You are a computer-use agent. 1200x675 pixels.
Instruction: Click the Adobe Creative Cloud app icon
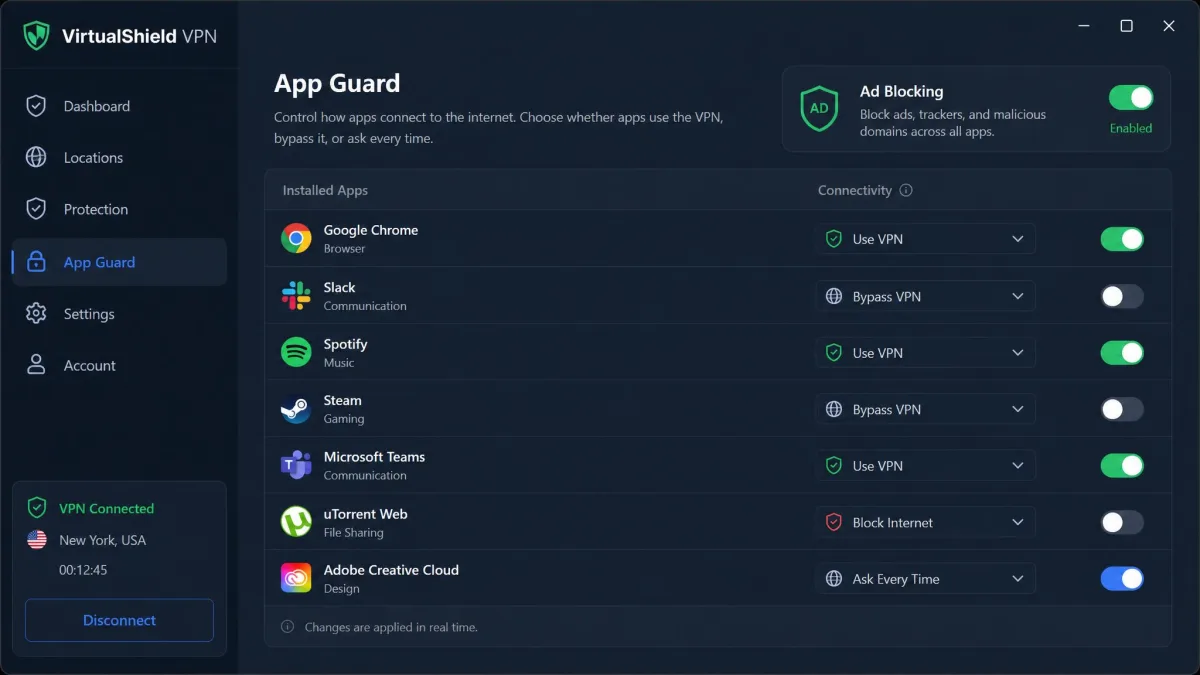(296, 578)
